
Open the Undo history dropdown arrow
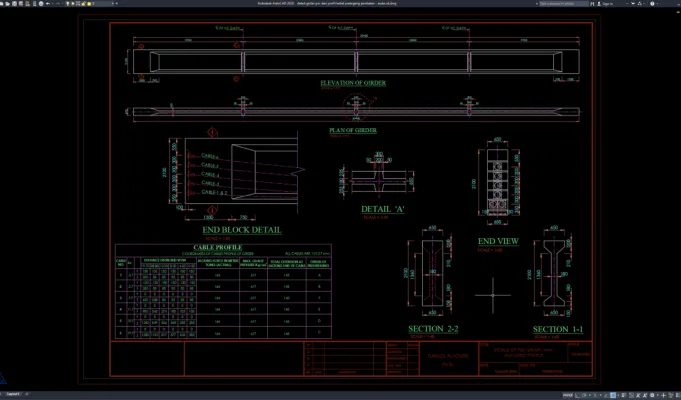click(53, 3)
